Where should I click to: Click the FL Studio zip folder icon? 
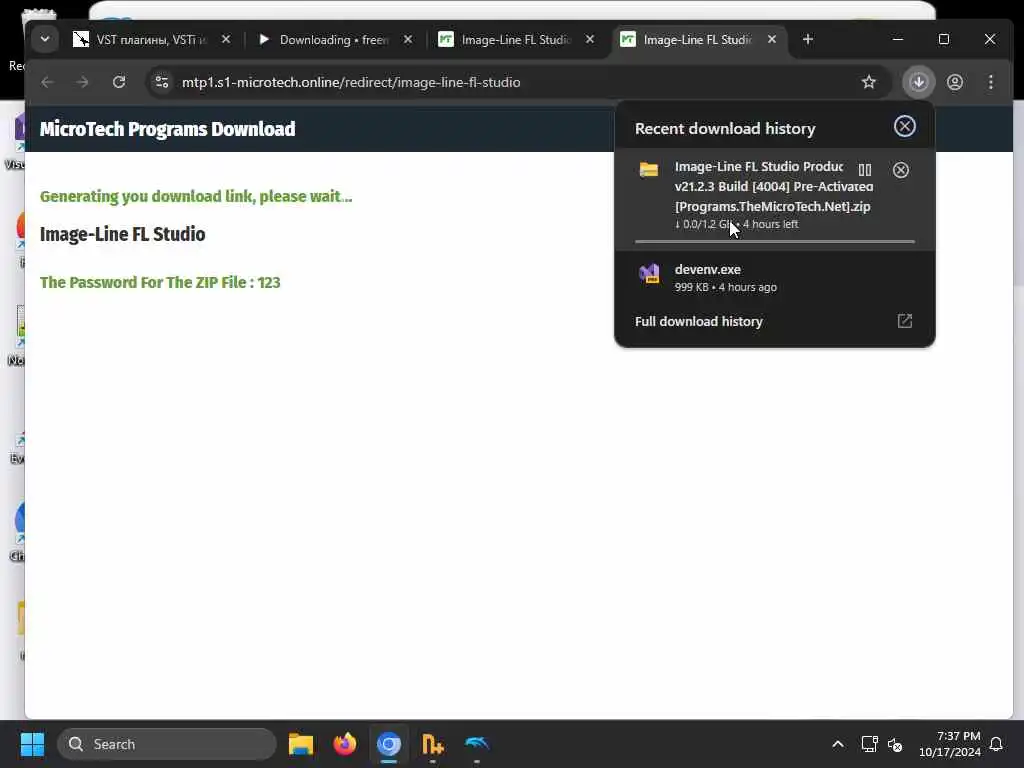coord(648,169)
